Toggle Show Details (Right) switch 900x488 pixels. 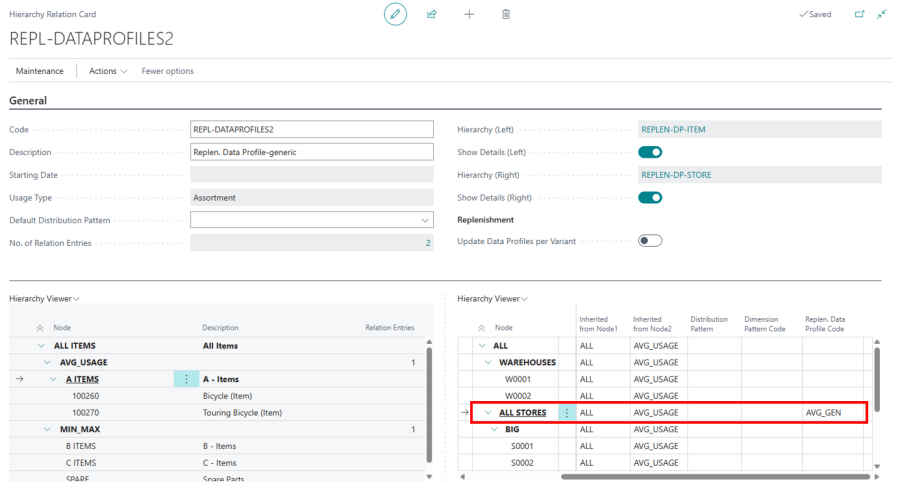tap(650, 197)
